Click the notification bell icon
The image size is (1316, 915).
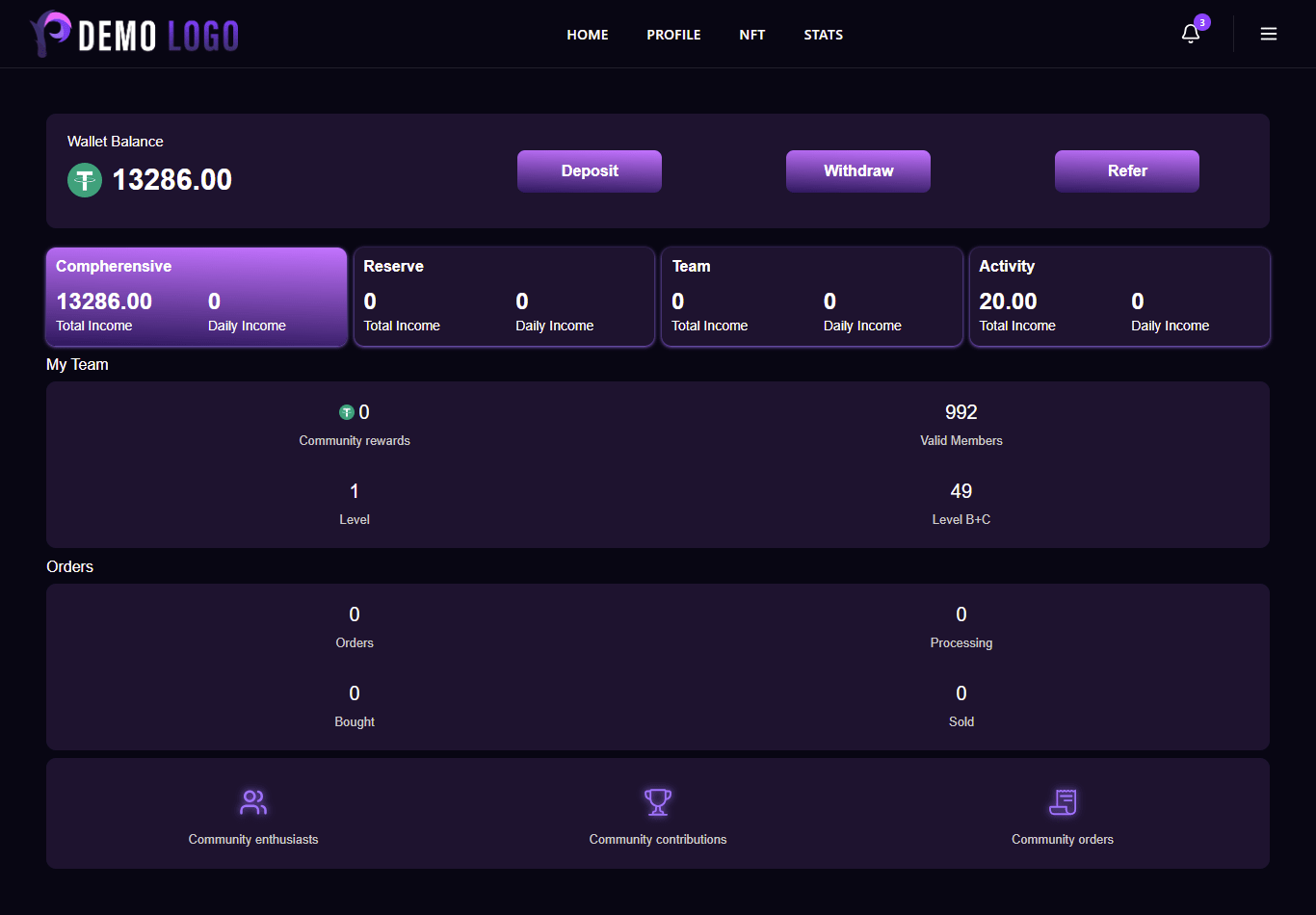1190,35
